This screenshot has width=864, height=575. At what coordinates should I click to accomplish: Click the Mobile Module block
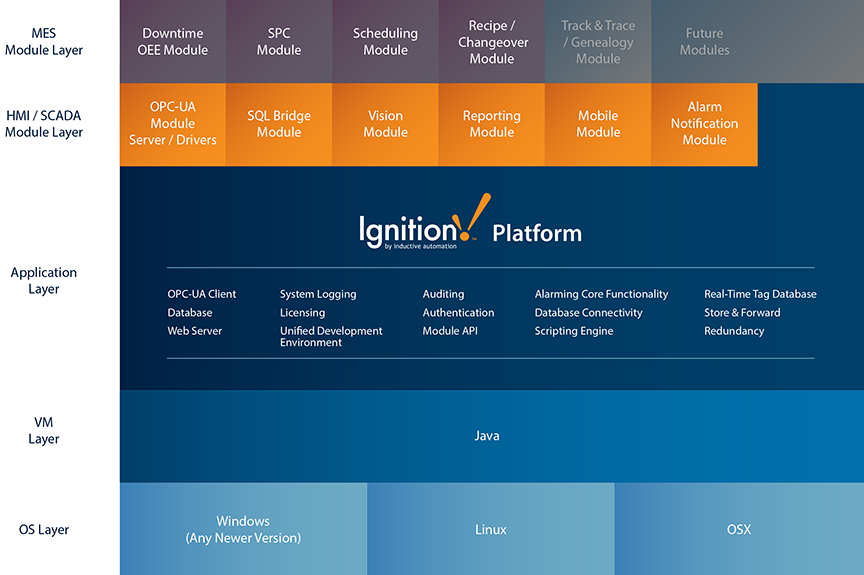(x=598, y=124)
